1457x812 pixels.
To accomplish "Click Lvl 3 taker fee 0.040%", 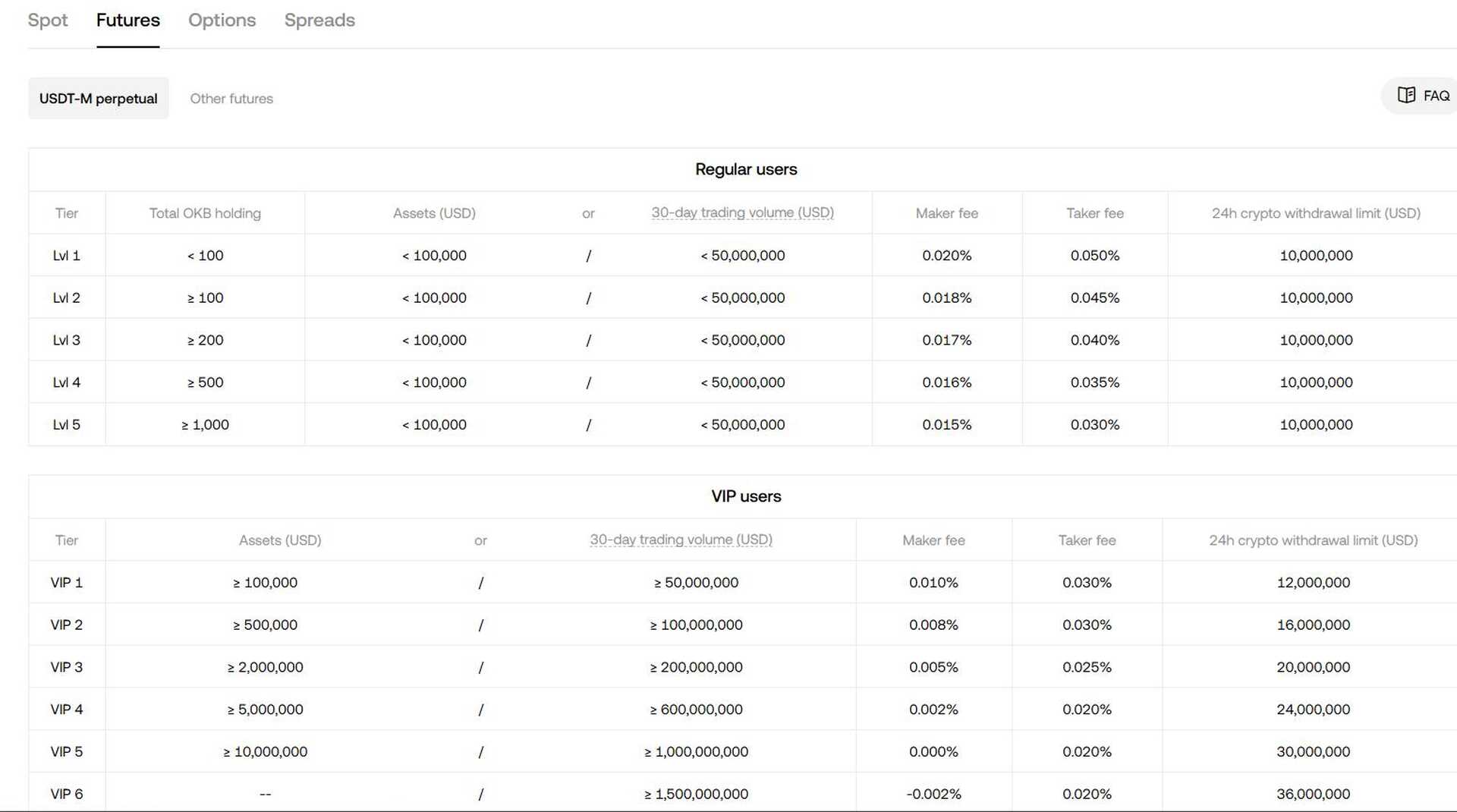I will [1095, 340].
